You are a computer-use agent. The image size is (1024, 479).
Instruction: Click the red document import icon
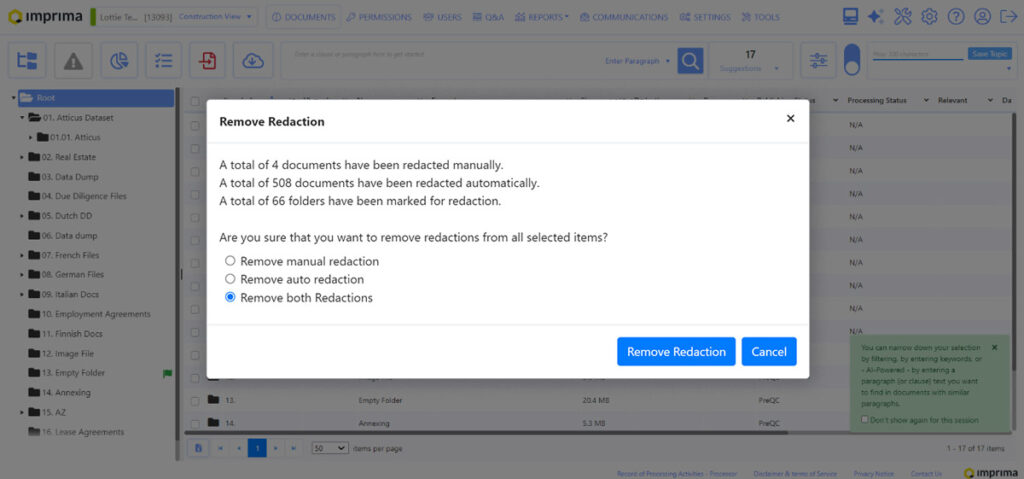208,61
